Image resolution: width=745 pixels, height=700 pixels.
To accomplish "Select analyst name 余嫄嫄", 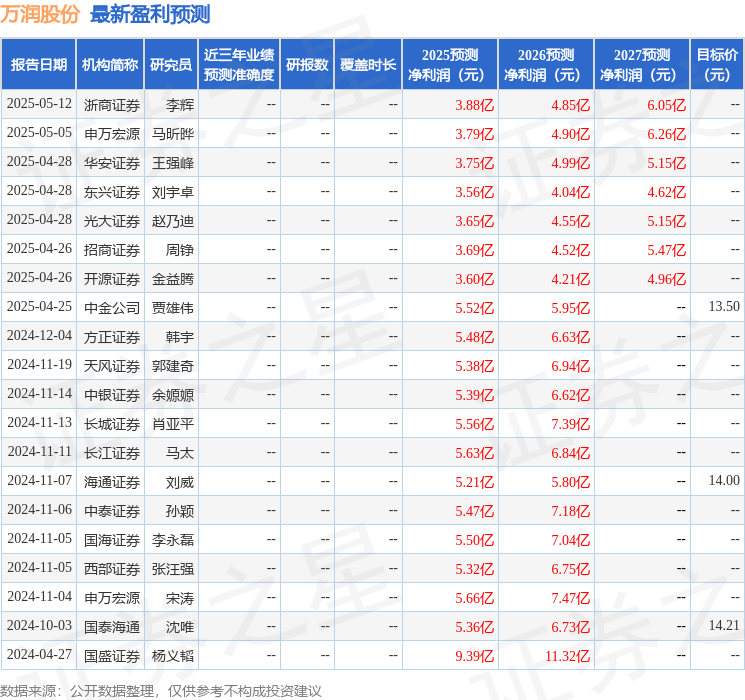I will 173,394.
